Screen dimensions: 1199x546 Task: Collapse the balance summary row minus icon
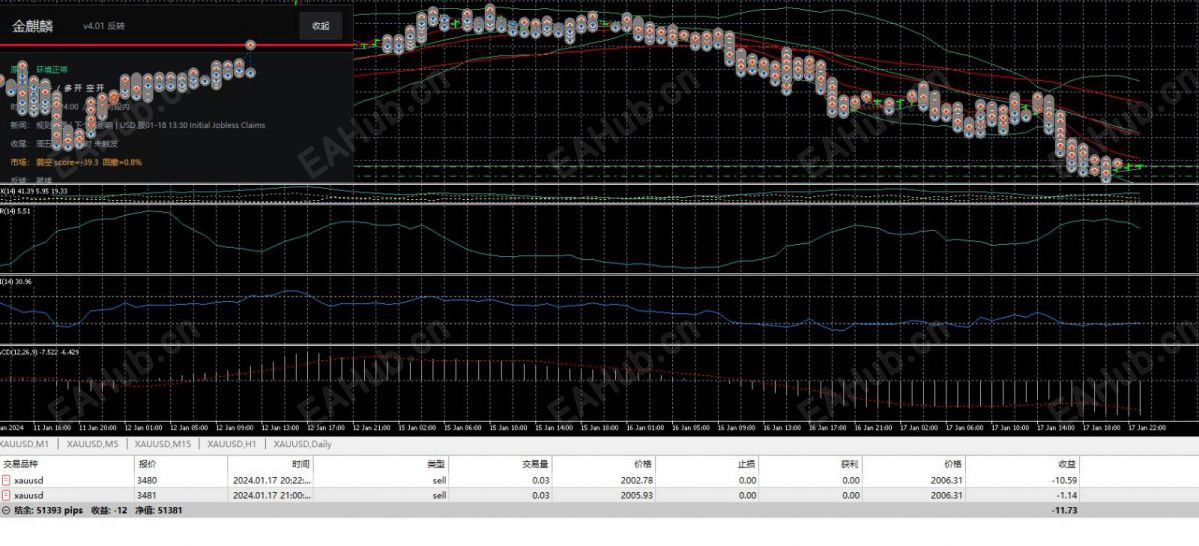pos(5,510)
